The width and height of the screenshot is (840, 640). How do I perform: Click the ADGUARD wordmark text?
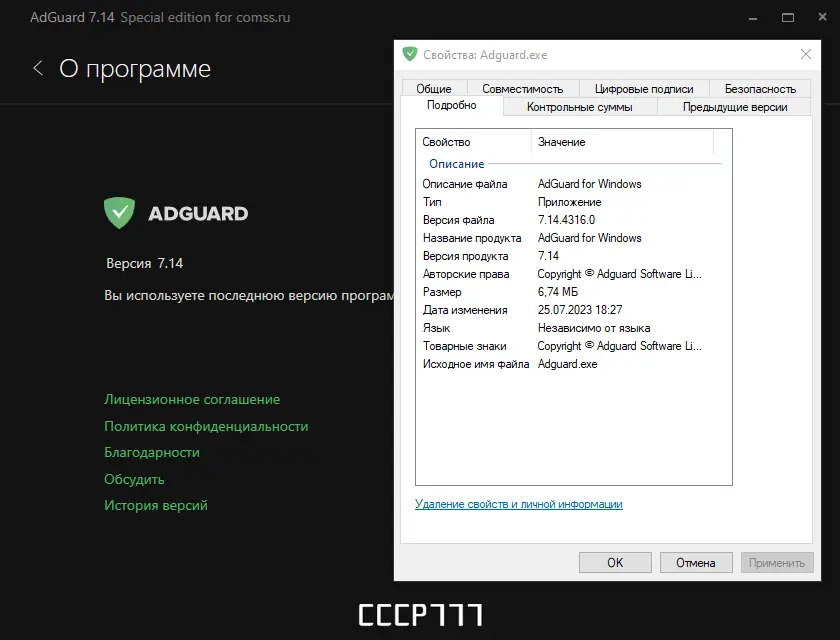point(198,214)
